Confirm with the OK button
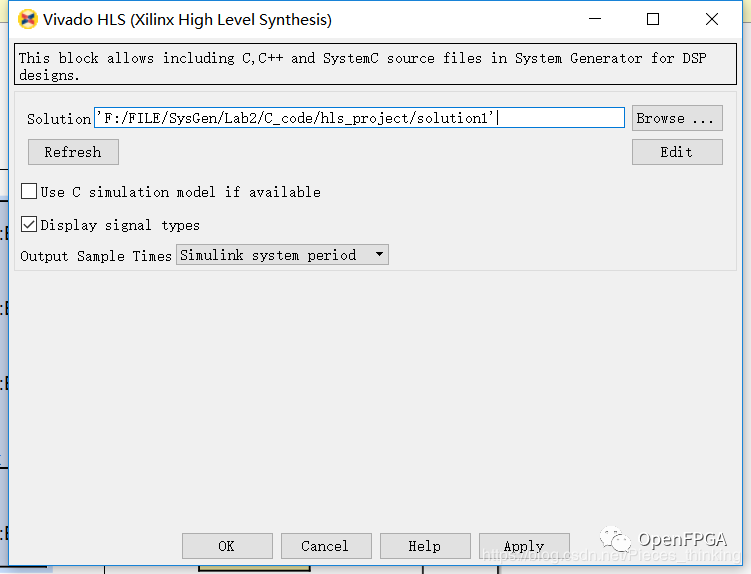The height and width of the screenshot is (574, 751). point(227,546)
